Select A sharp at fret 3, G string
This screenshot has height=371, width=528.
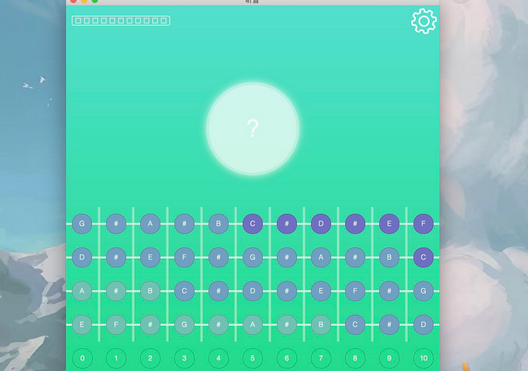point(184,224)
